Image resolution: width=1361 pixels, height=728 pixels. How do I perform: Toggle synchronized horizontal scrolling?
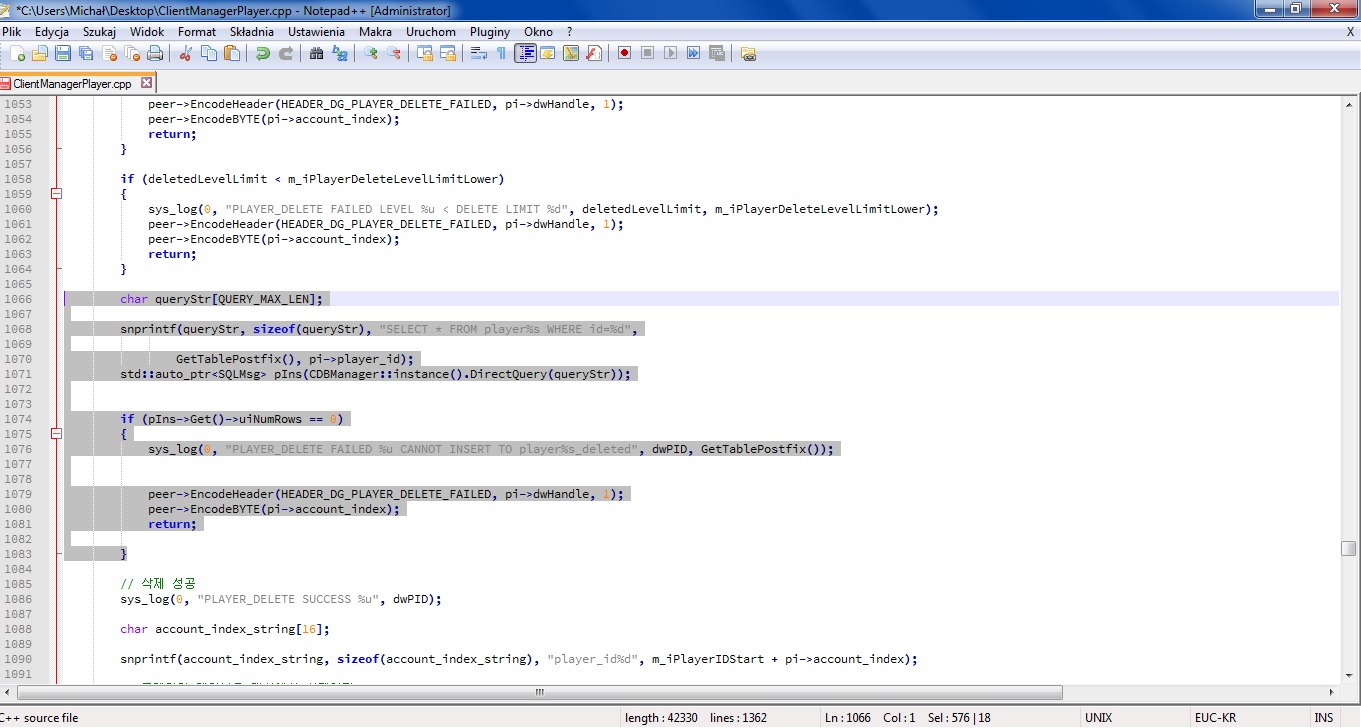448,53
